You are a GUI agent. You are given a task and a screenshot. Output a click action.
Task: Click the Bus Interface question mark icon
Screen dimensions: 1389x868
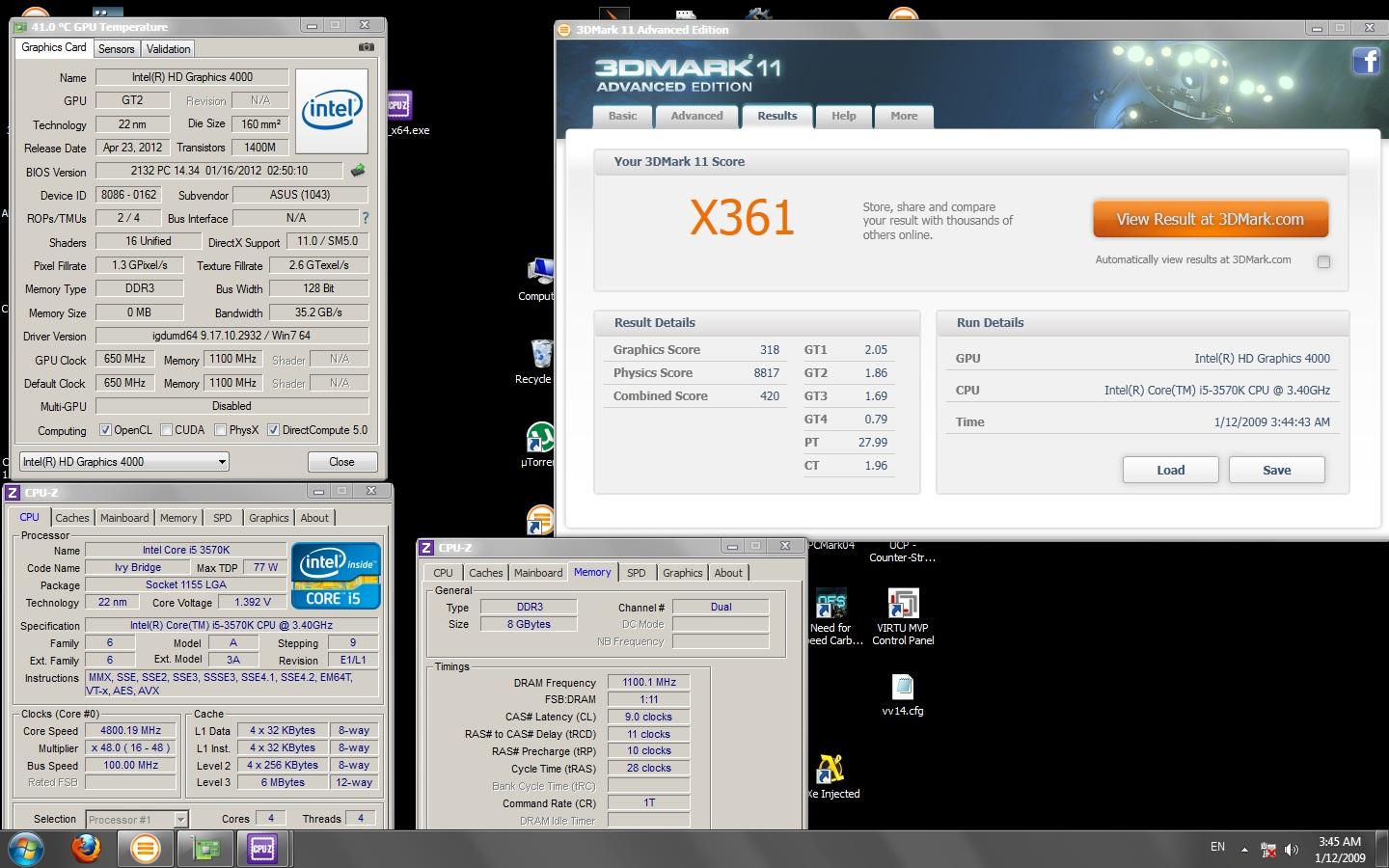tap(365, 218)
